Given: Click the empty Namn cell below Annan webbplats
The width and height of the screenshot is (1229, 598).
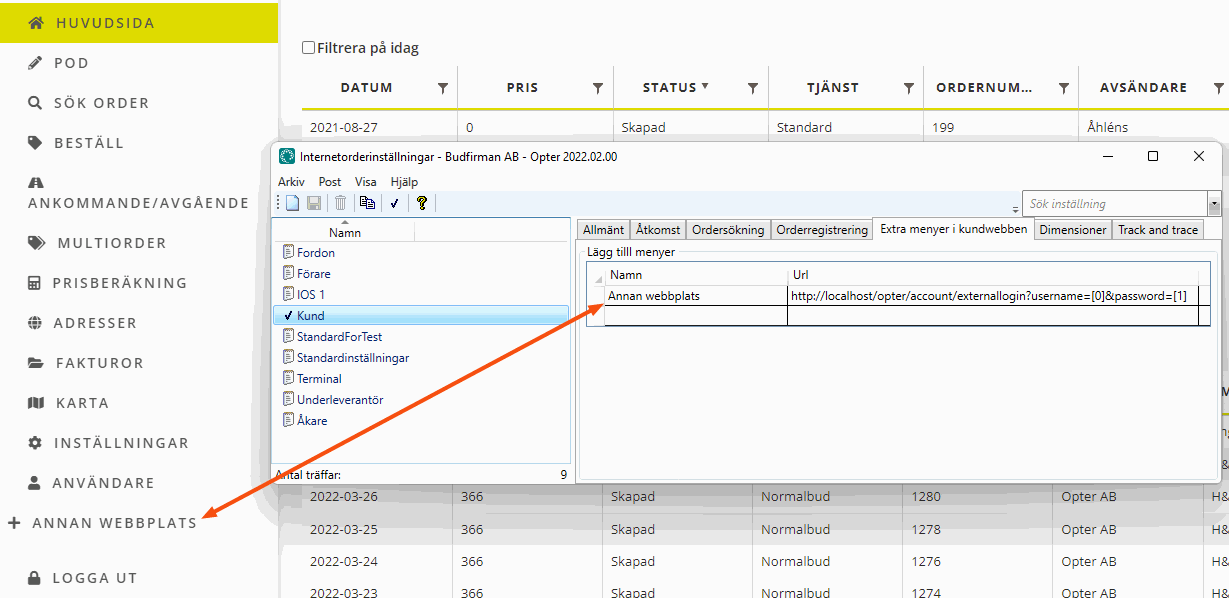Looking at the screenshot, I should click(x=696, y=316).
